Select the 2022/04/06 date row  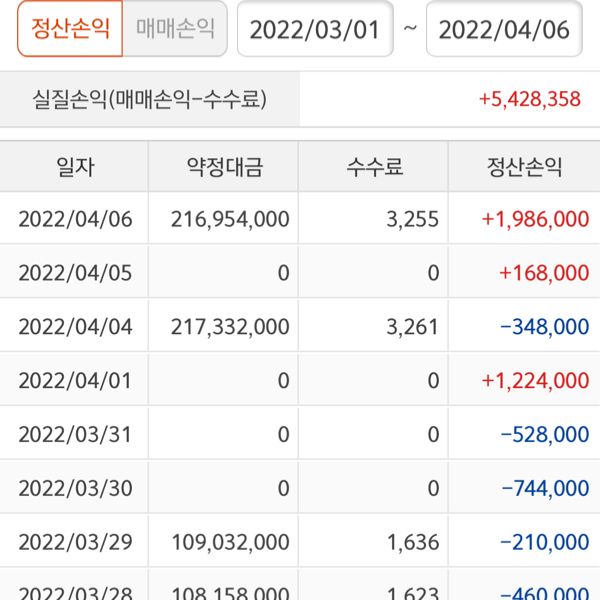tap(75, 219)
